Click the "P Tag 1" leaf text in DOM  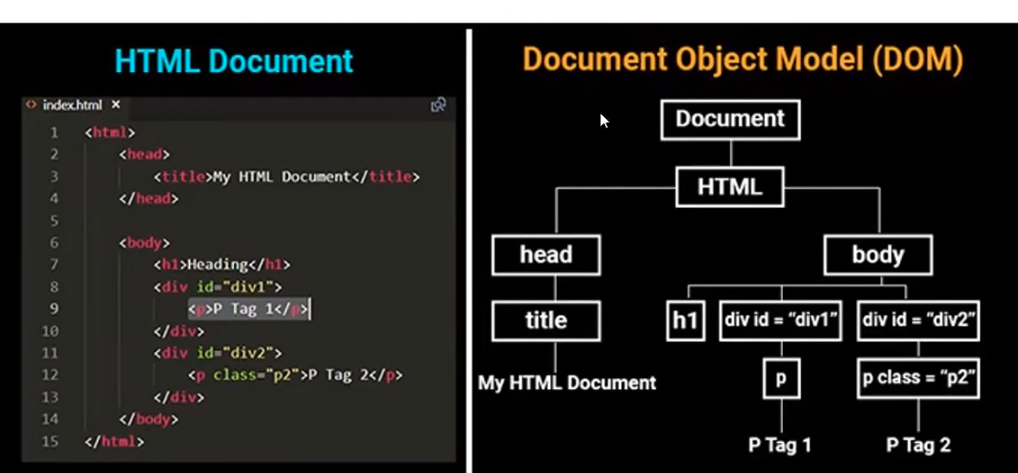click(780, 445)
